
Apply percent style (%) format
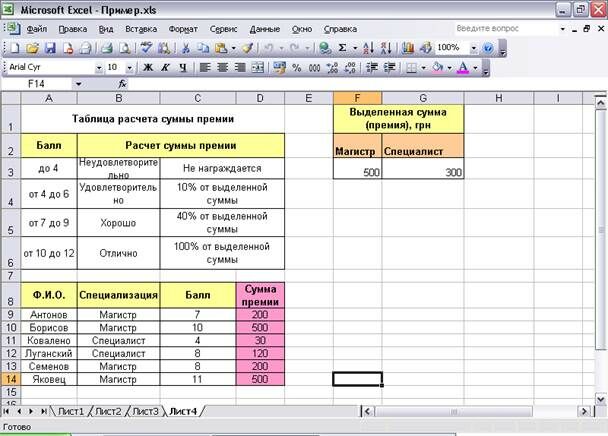[x=297, y=67]
